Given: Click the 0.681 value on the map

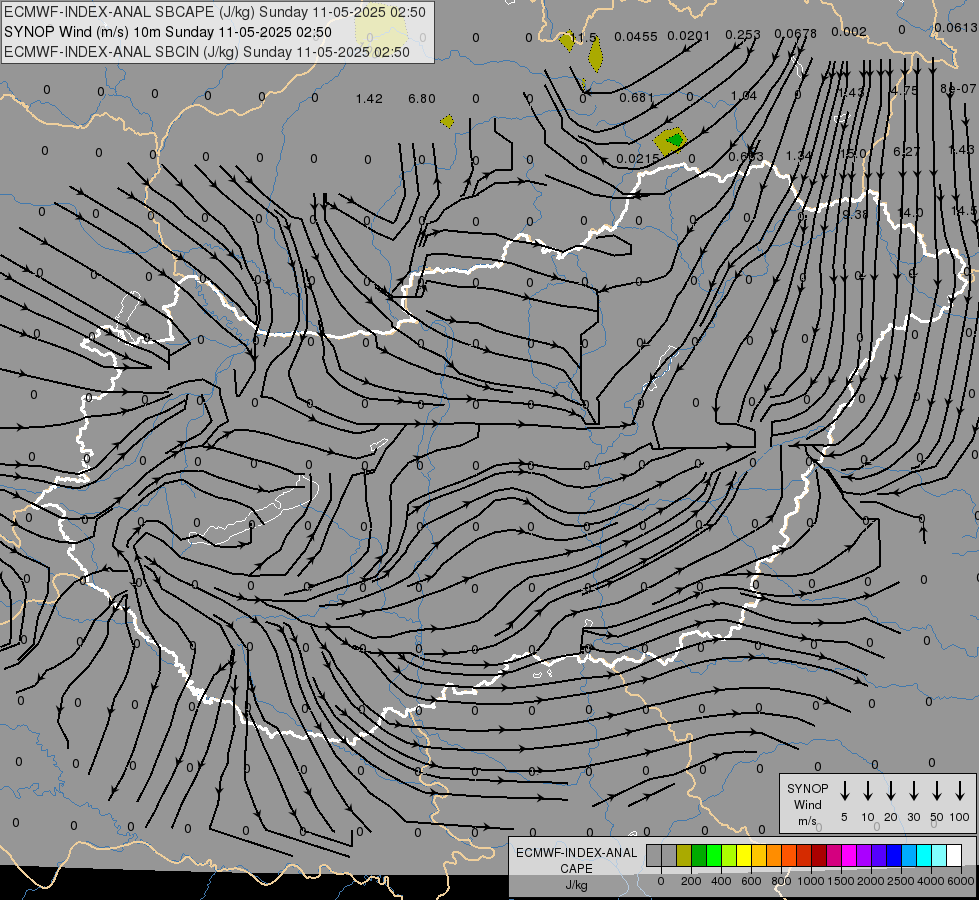Looking at the screenshot, I should click(637, 97).
